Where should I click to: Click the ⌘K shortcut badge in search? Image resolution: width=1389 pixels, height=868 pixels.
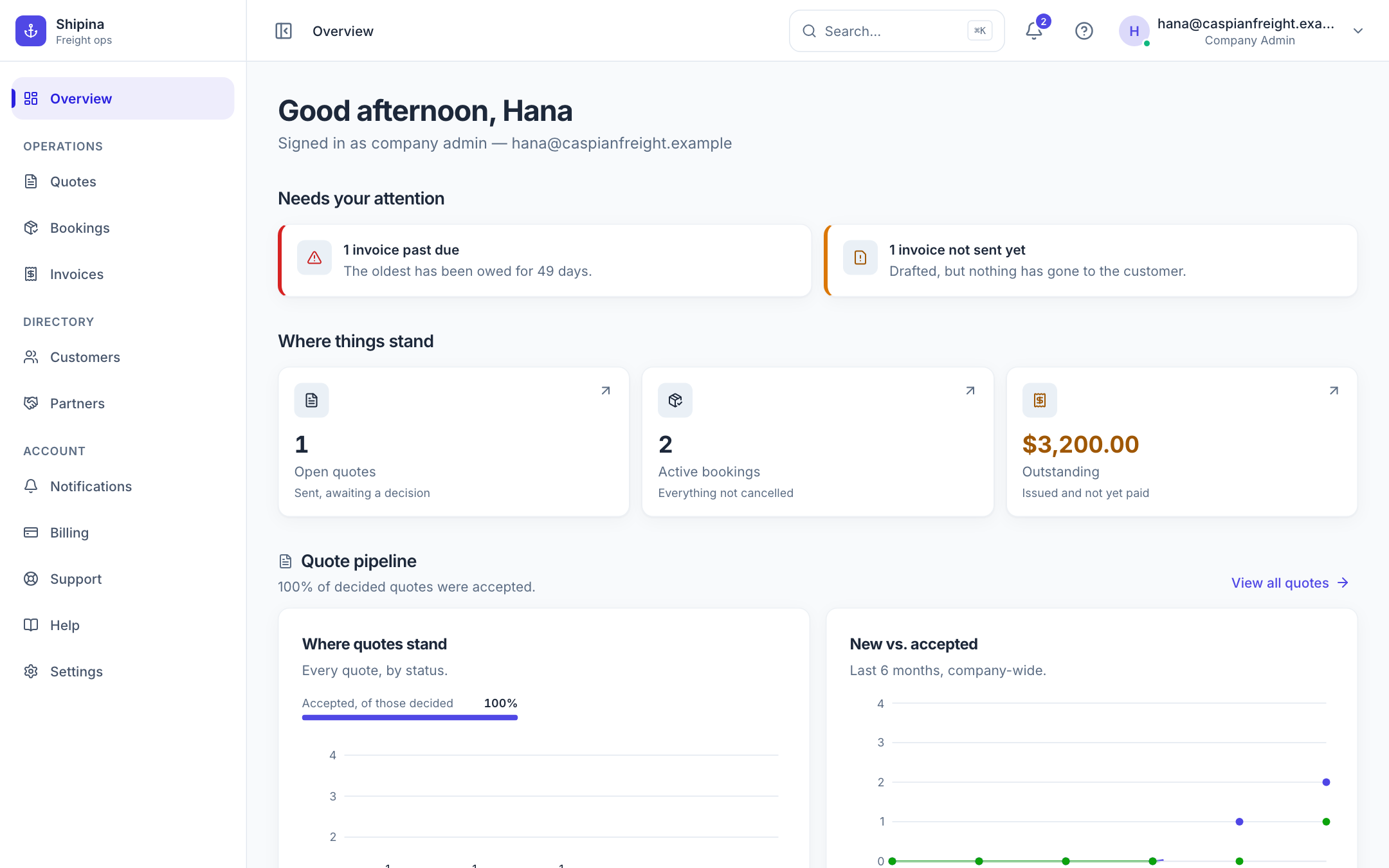pos(980,31)
